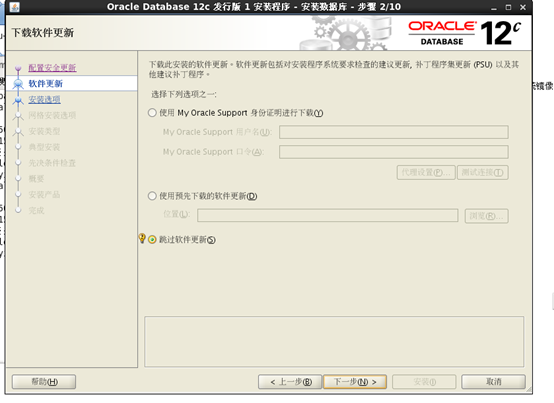The height and width of the screenshot is (403, 554).
Task: Click the lightbulb hint icon beside 跳过软件更新
Action: [x=142, y=238]
